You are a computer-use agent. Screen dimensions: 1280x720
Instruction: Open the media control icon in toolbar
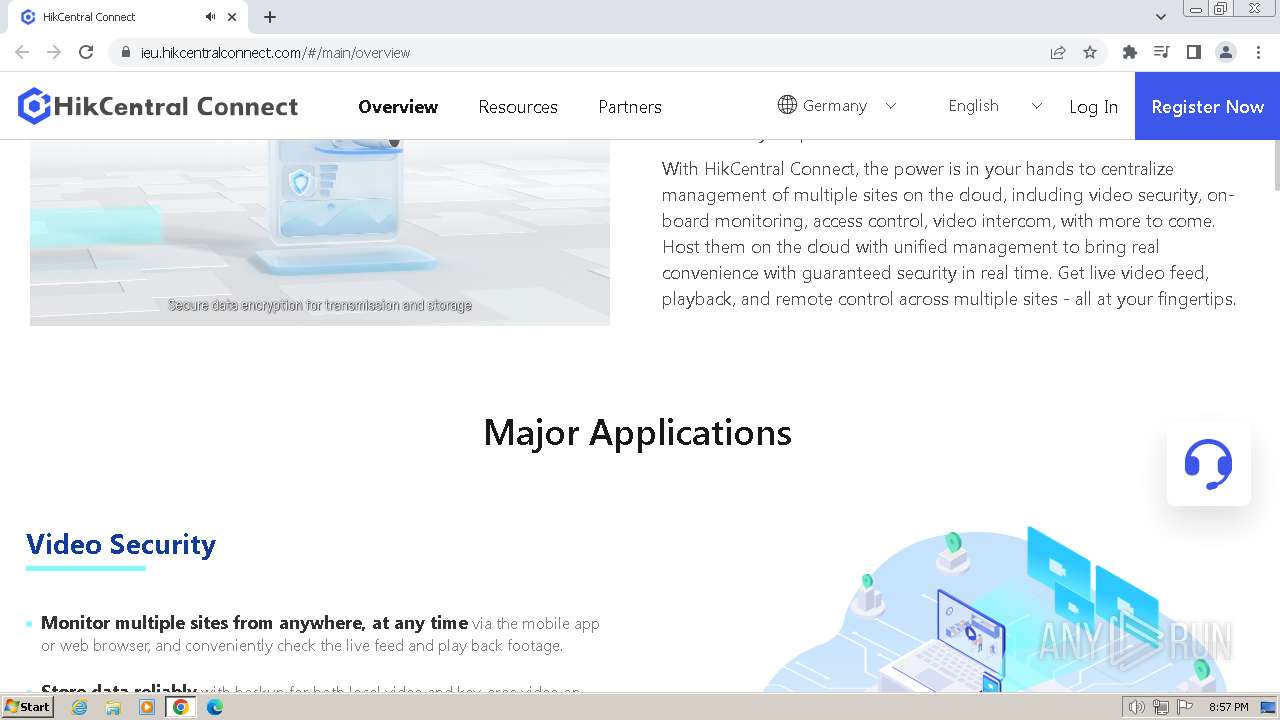coord(1162,52)
